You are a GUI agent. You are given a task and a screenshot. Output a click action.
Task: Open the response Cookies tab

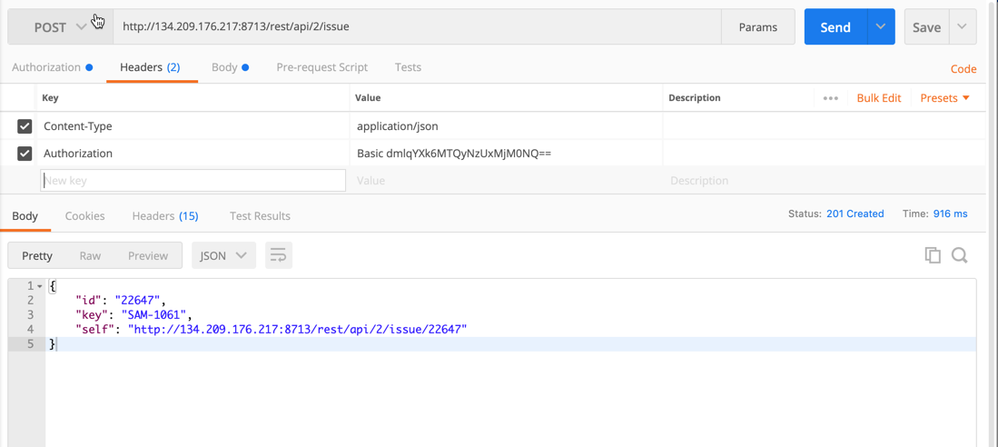[85, 216]
